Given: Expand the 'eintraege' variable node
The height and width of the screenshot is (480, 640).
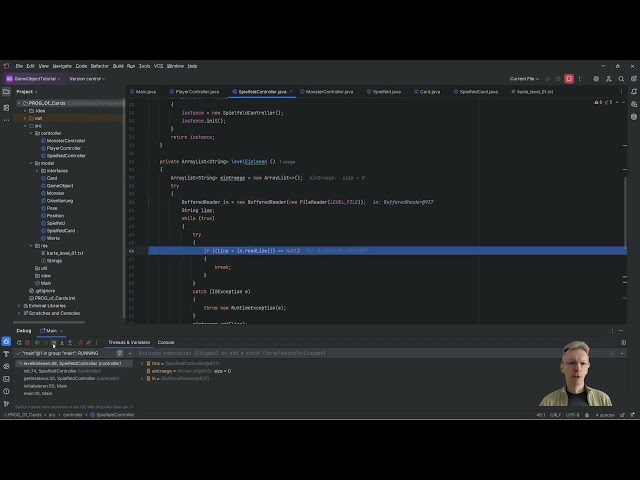Looking at the screenshot, I should click(x=142, y=371).
